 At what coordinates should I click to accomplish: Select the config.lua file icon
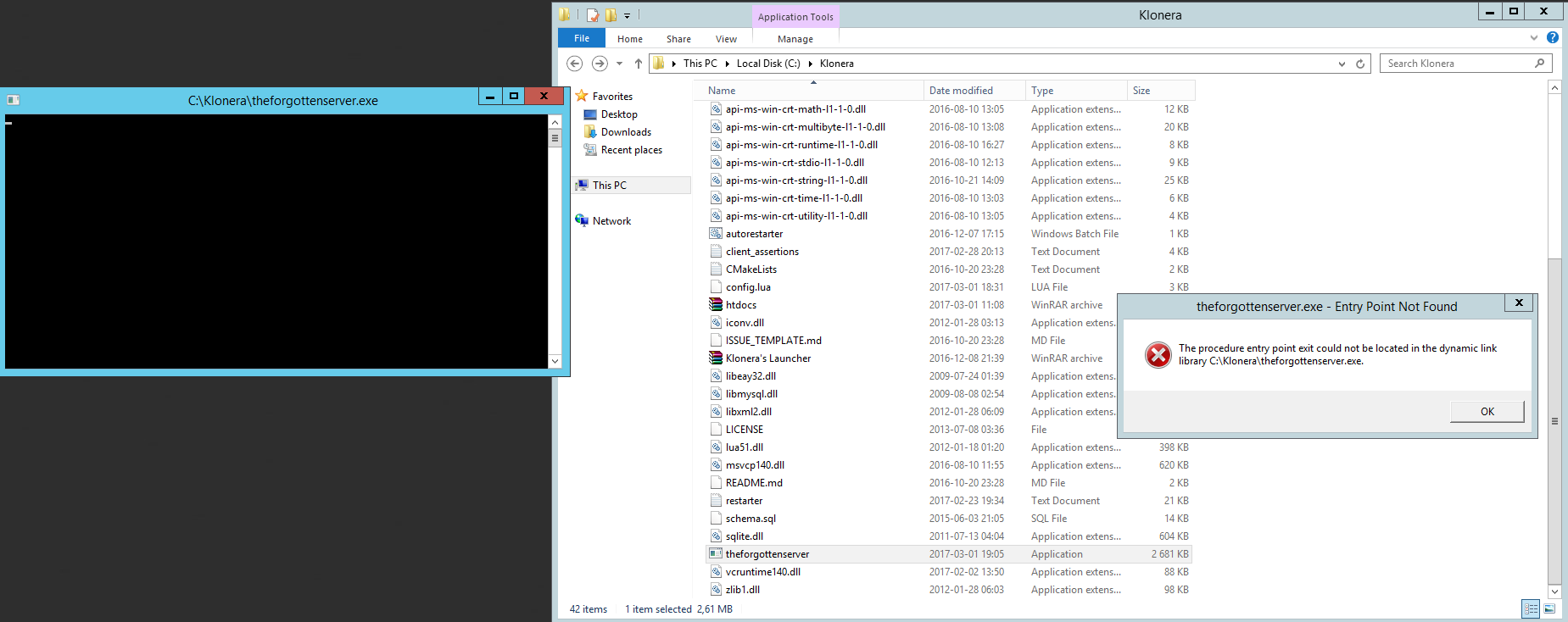click(x=716, y=287)
